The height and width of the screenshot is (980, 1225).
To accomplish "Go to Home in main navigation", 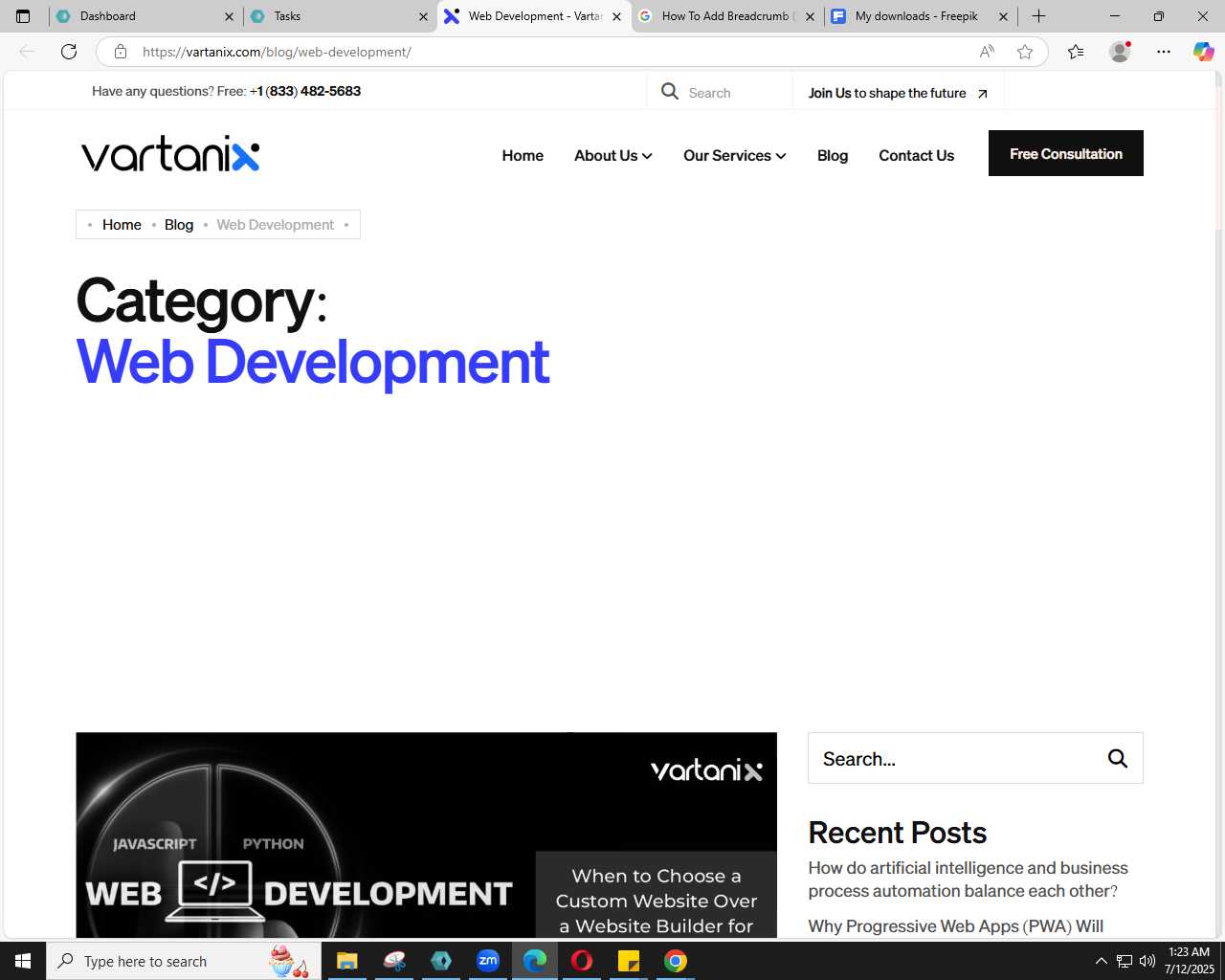I will pyautogui.click(x=523, y=155).
